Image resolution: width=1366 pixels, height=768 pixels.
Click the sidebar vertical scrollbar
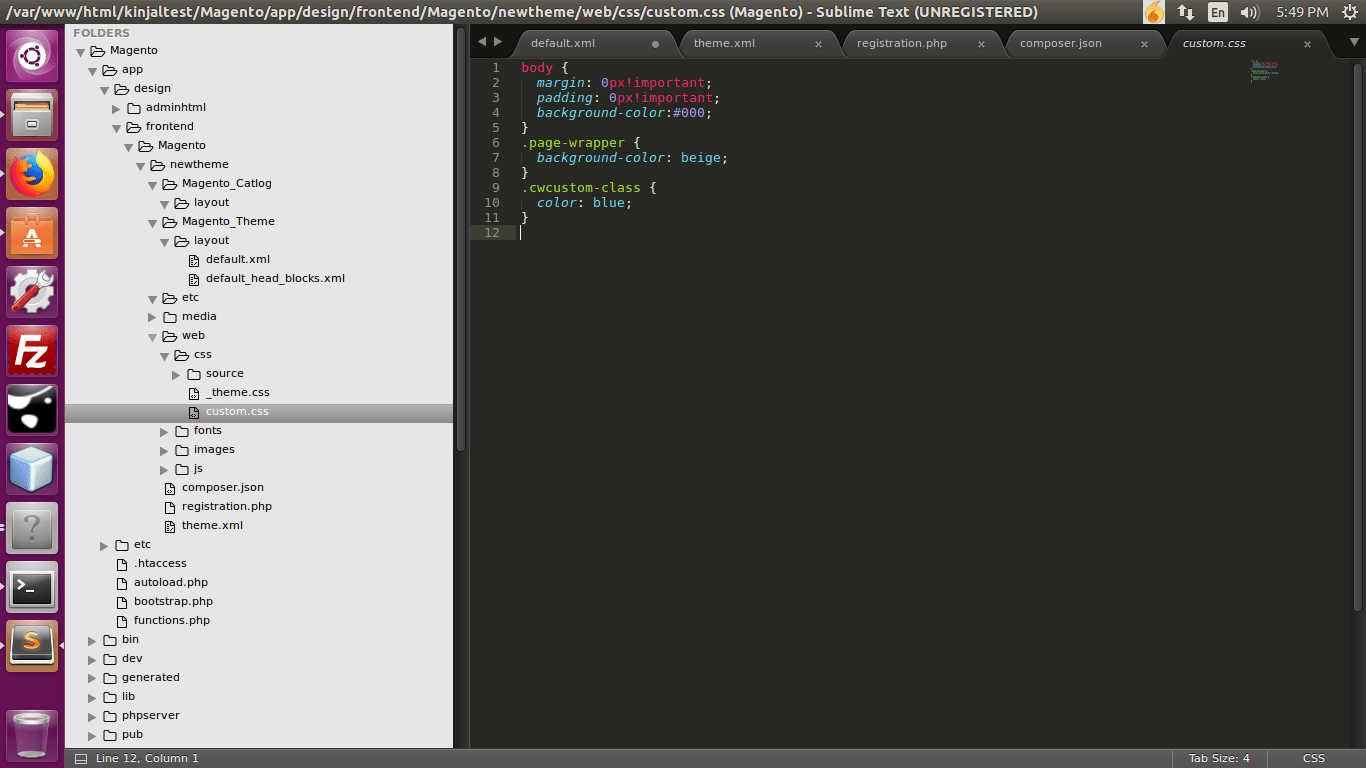point(461,240)
